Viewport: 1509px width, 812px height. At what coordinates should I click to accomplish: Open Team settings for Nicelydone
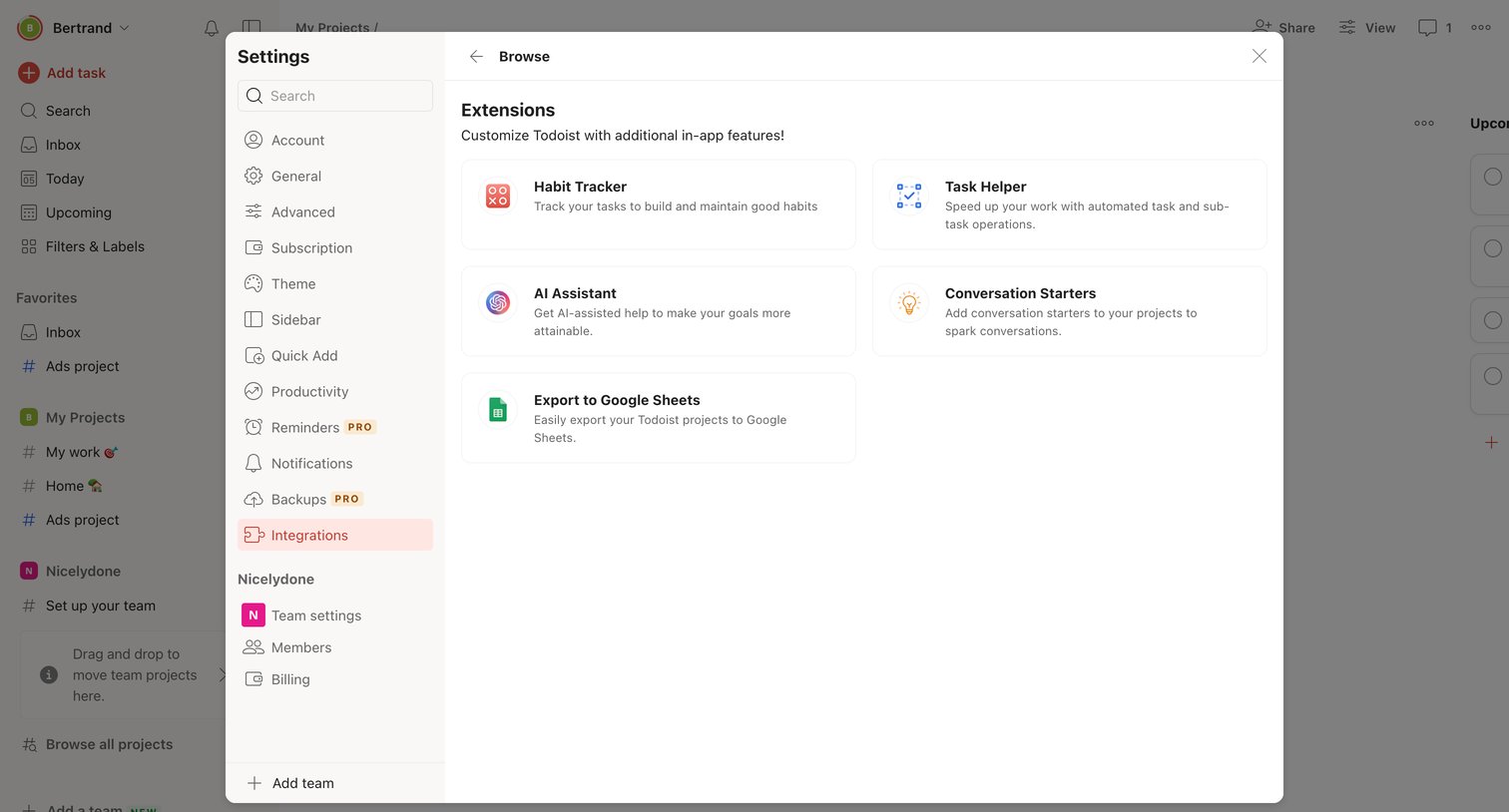[335, 615]
